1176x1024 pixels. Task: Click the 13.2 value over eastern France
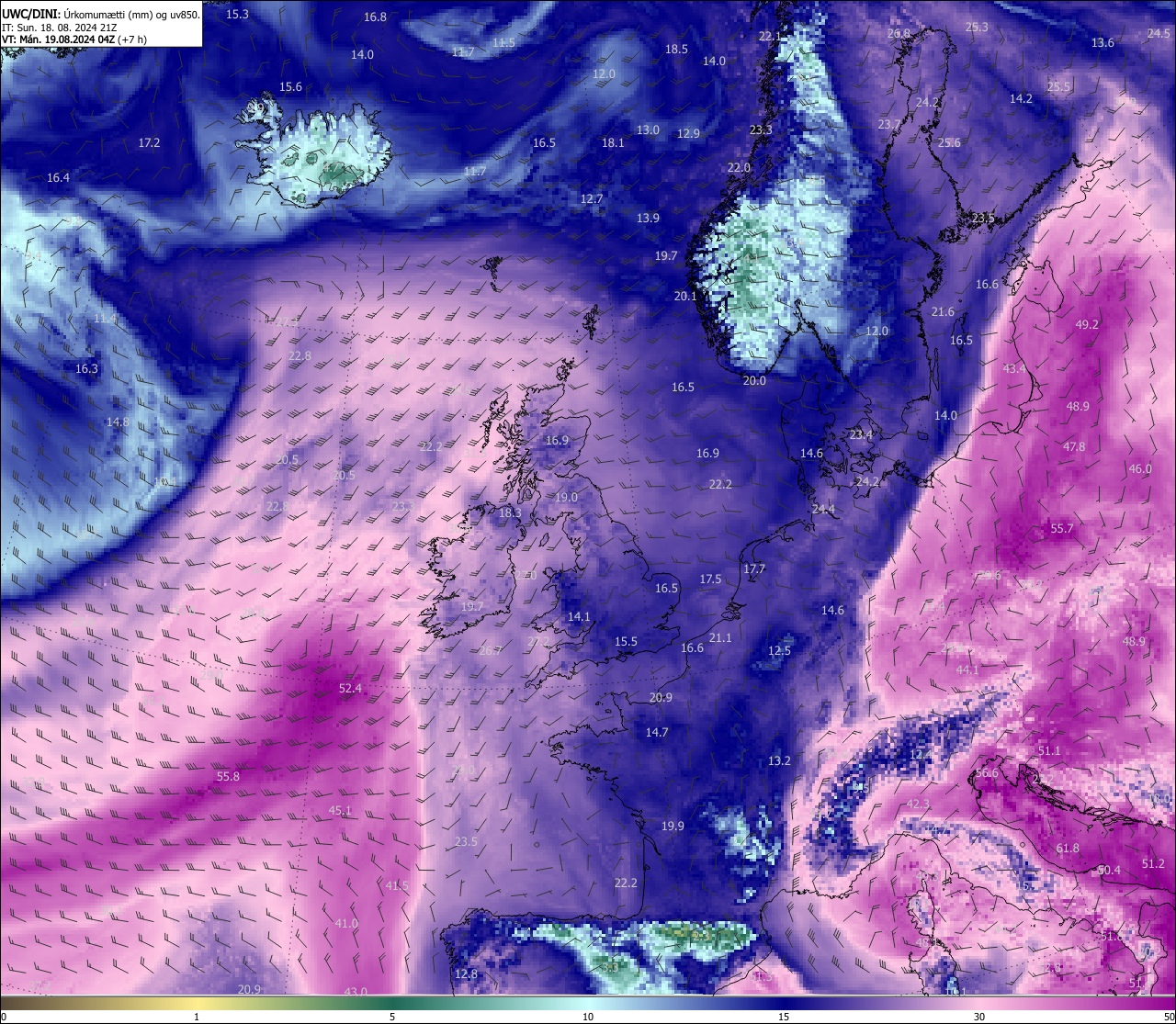[x=779, y=760]
